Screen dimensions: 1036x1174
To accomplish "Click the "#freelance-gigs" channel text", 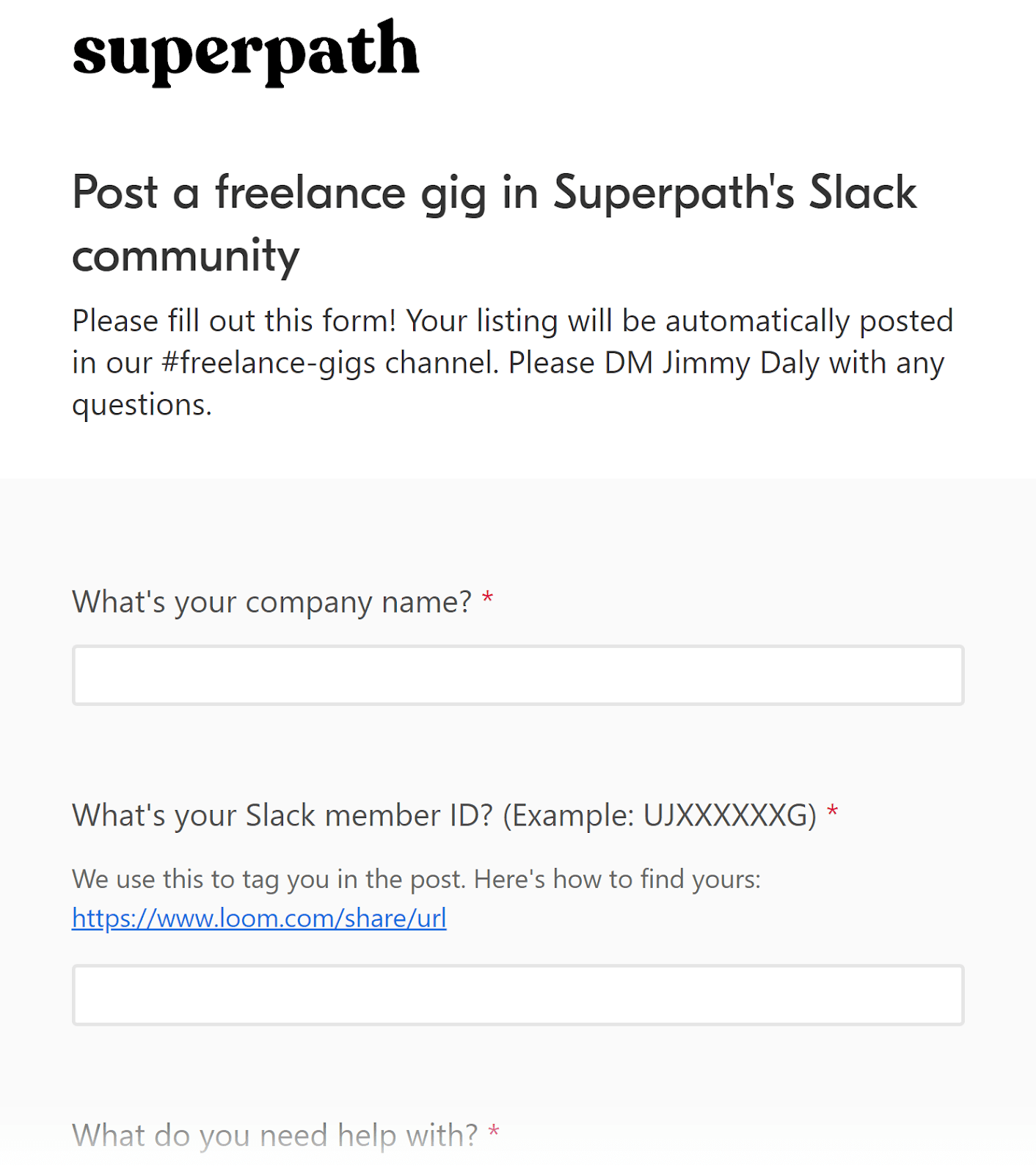I will [x=270, y=361].
